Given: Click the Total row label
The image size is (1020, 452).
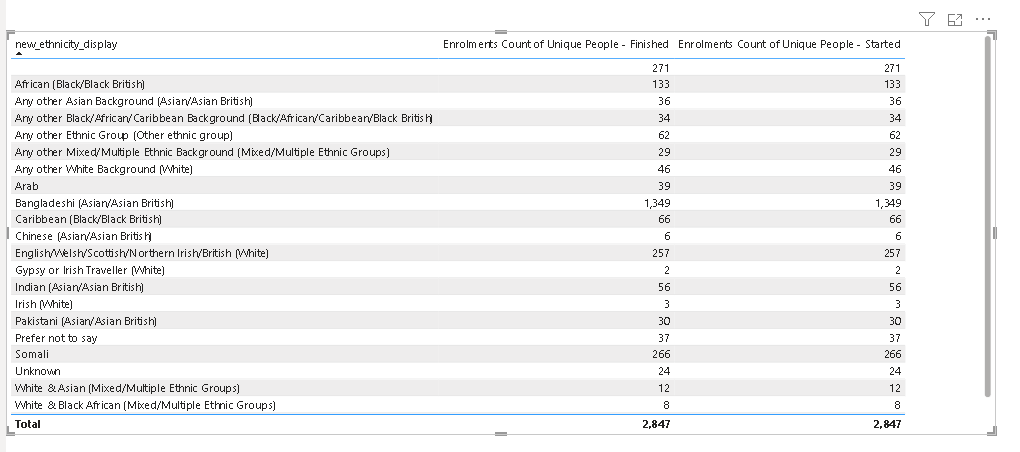Looking at the screenshot, I should click(x=28, y=424).
